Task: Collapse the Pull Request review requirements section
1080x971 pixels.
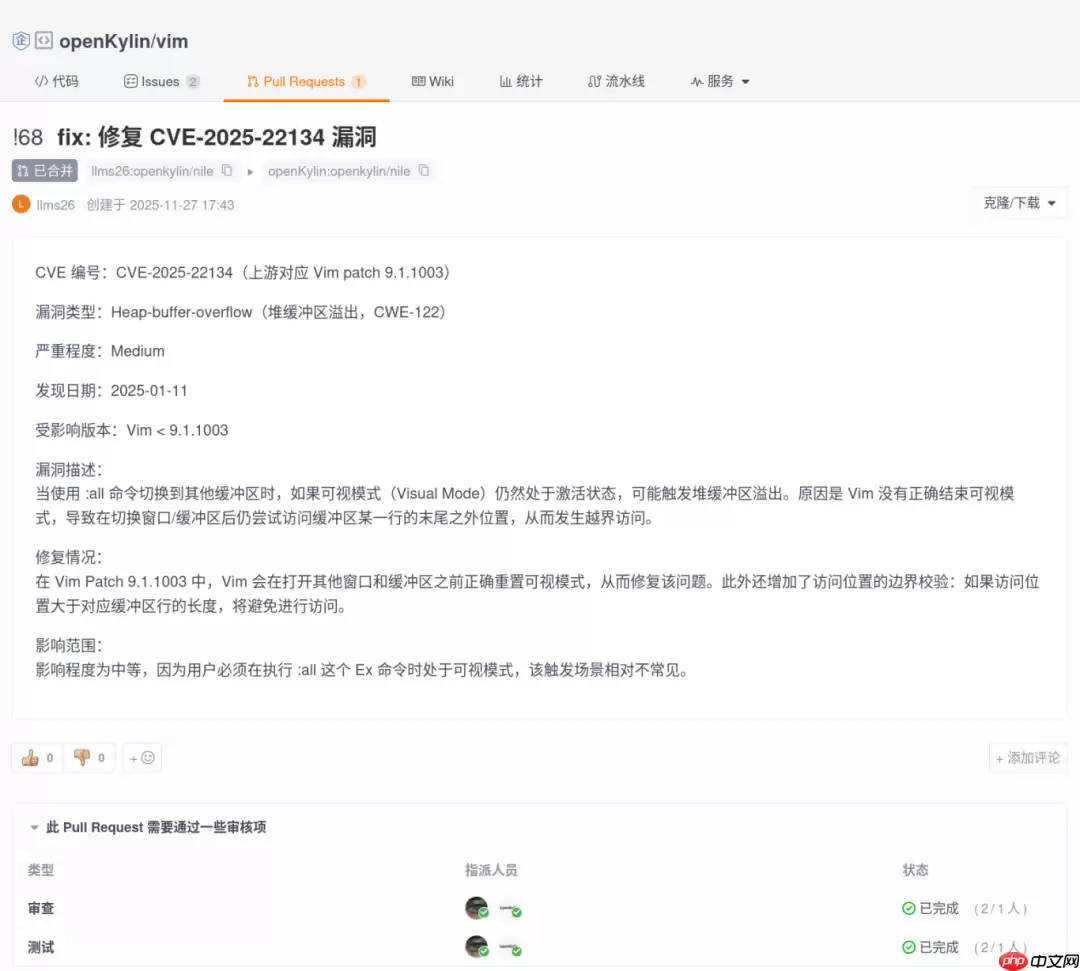Action: pyautogui.click(x=37, y=827)
